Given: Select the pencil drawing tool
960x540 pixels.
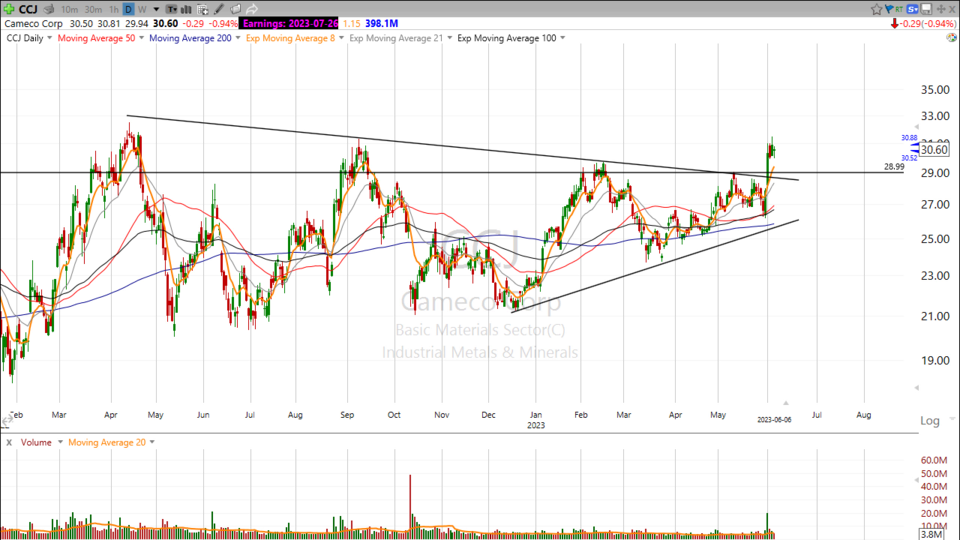Looking at the screenshot, I should (x=219, y=9).
